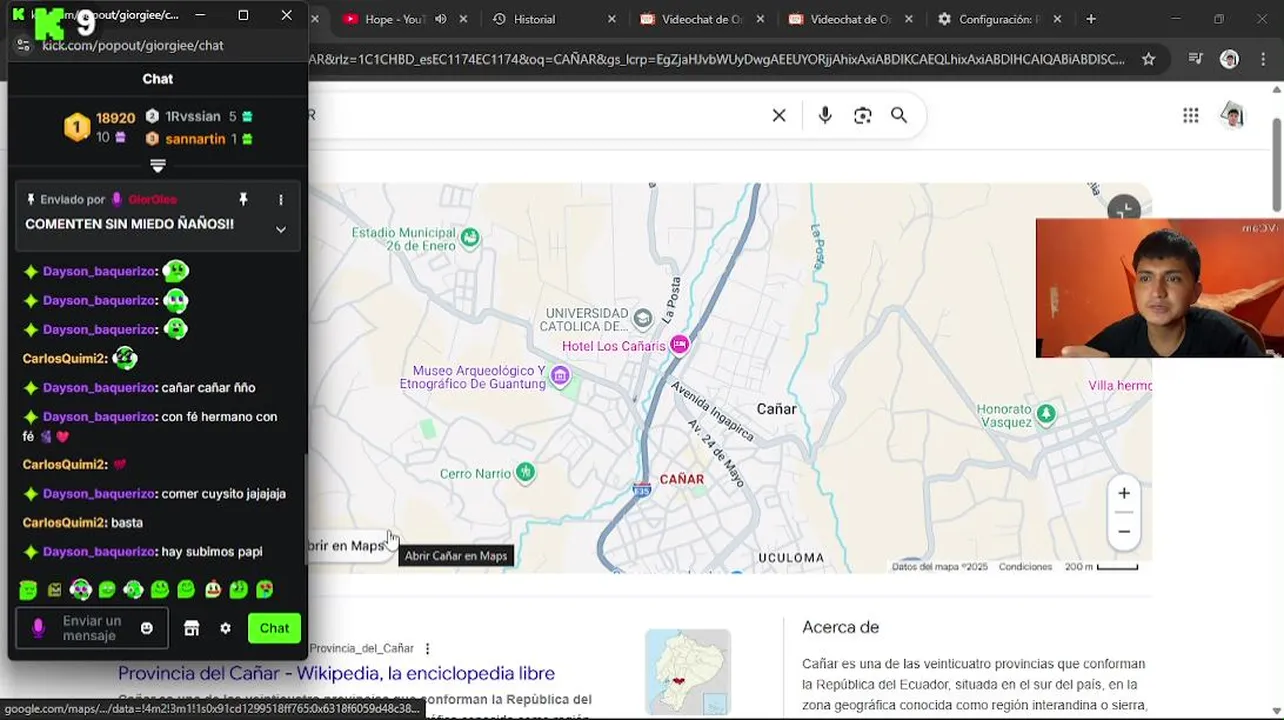
Task: Click the Hotel Los Cañaris map pin
Action: (680, 345)
